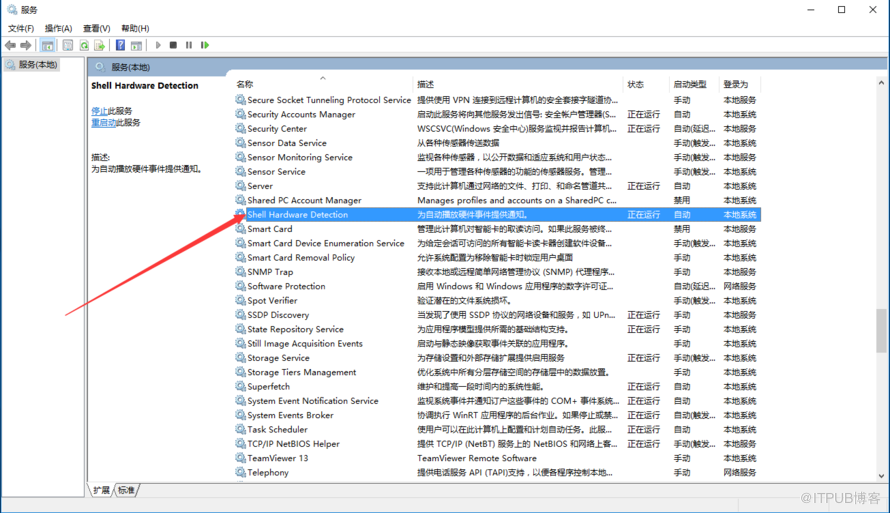Viewport: 890px width, 513px height.
Task: Open the 文件(F) menu
Action: (x=20, y=28)
